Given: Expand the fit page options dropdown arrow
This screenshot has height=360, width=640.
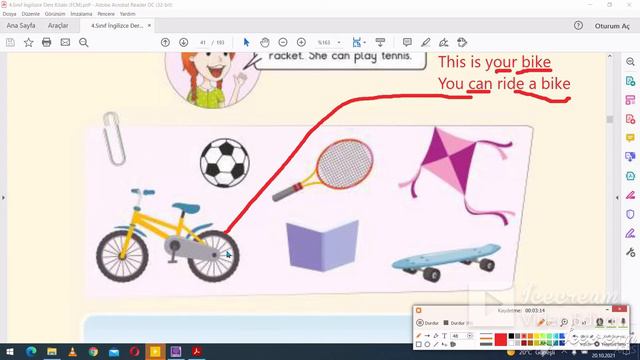Looking at the screenshot, I should [364, 42].
